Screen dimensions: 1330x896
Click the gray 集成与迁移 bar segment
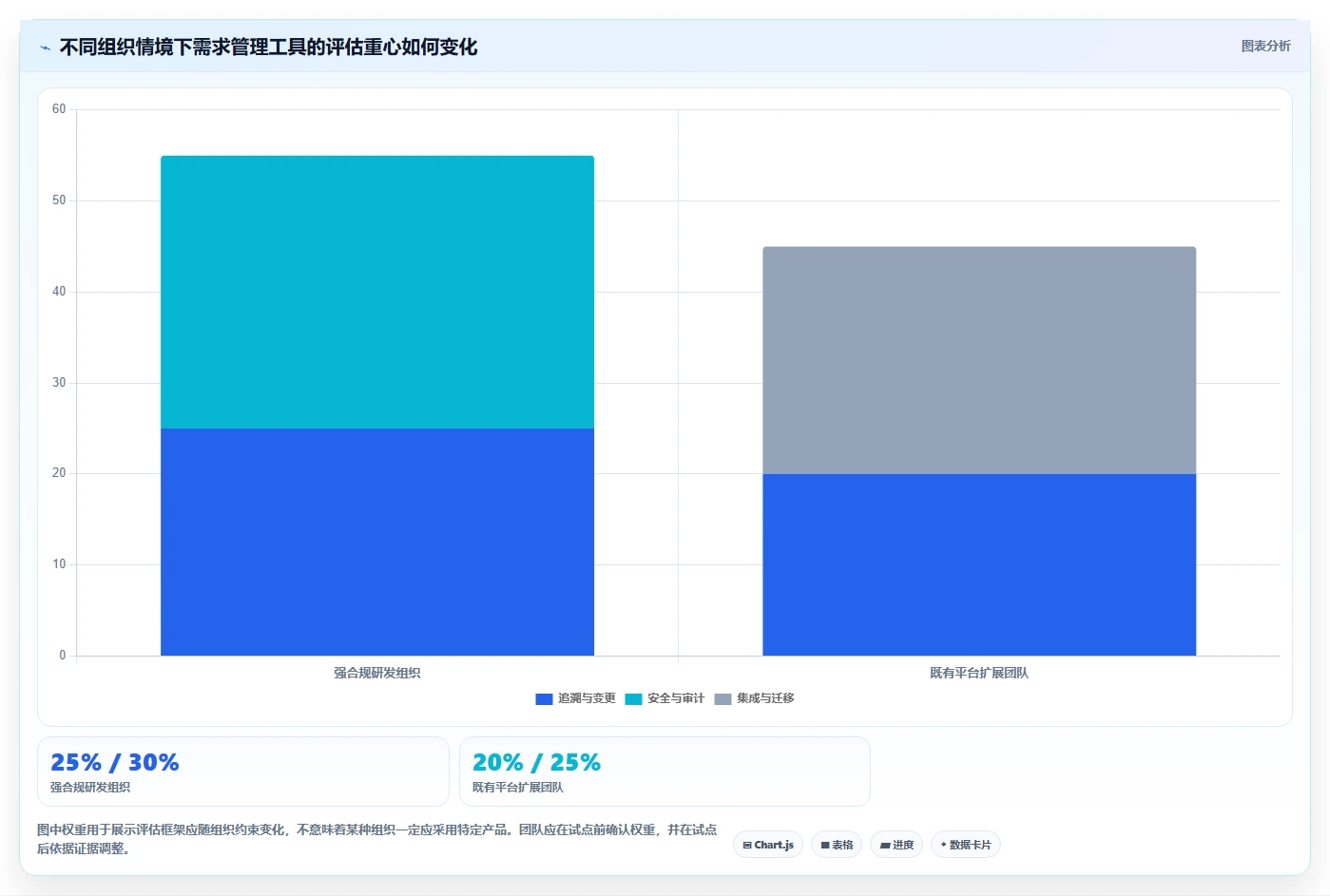coord(979,360)
